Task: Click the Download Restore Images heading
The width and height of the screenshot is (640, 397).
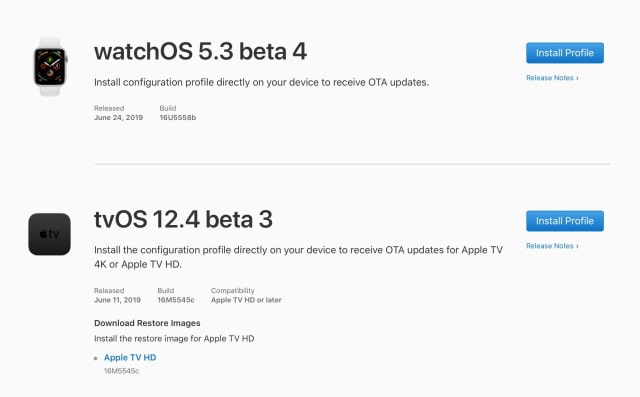Action: point(147,323)
